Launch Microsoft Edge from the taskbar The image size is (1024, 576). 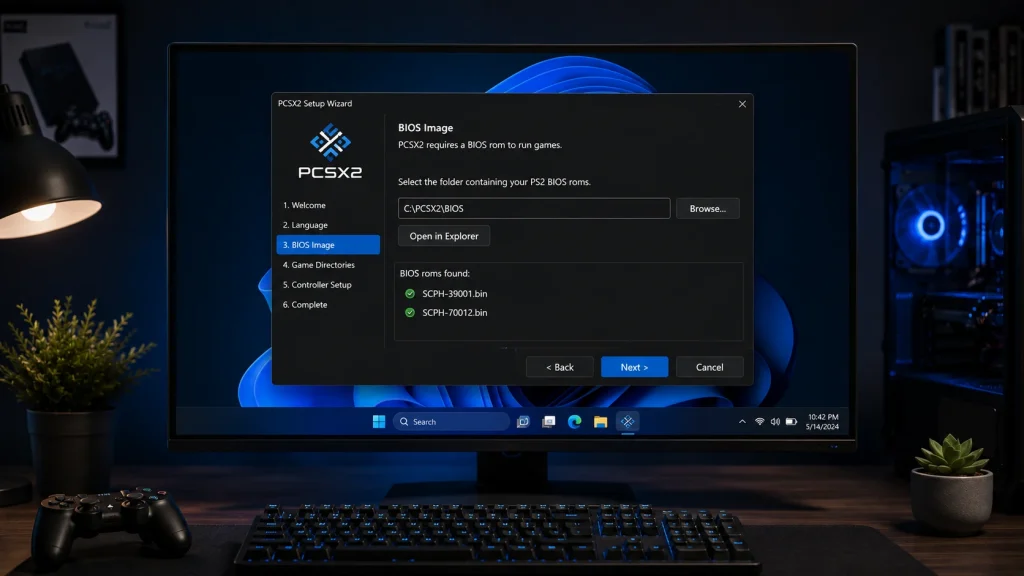pyautogui.click(x=575, y=422)
